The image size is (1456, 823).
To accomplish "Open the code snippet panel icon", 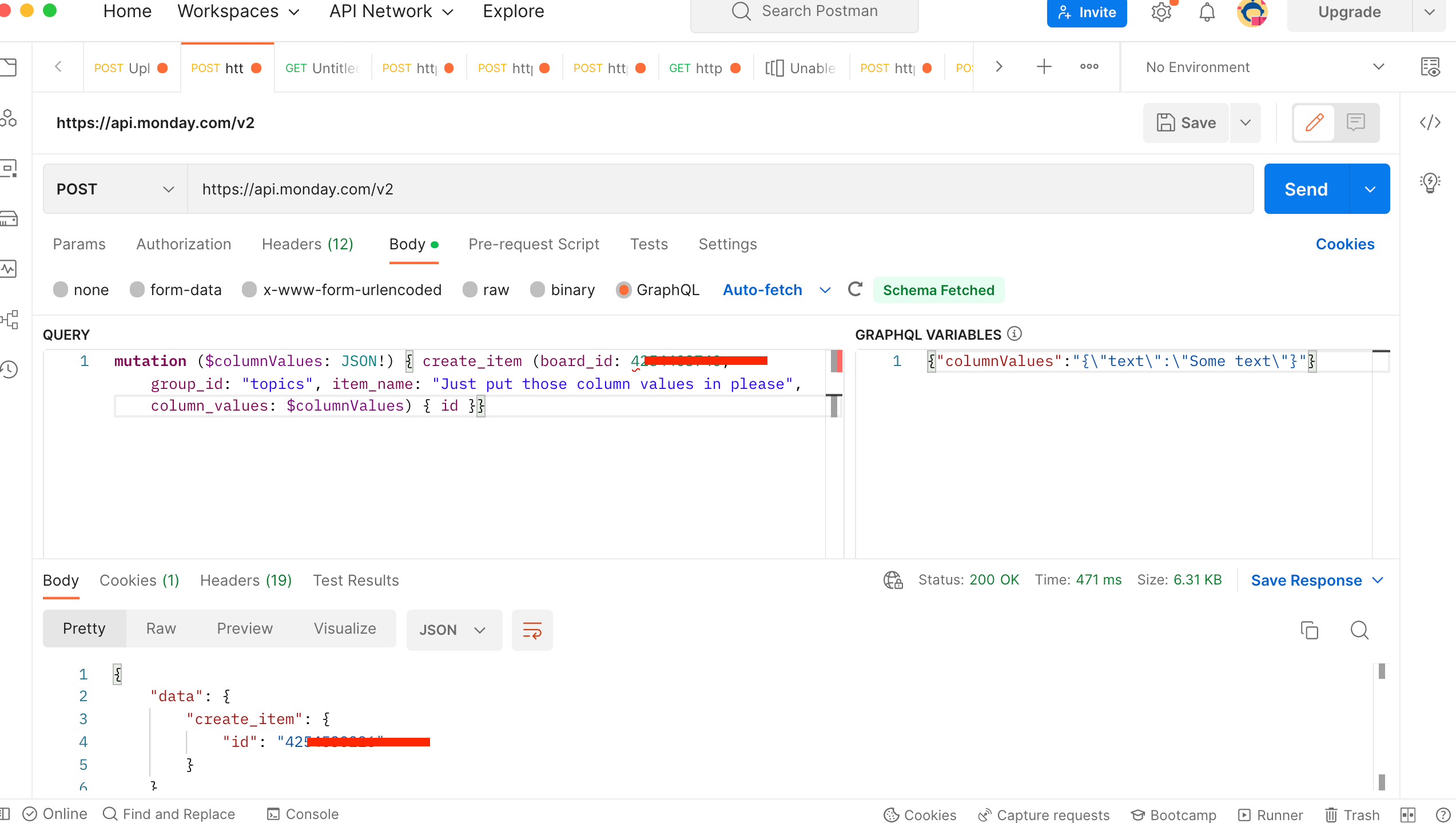I will click(1430, 122).
